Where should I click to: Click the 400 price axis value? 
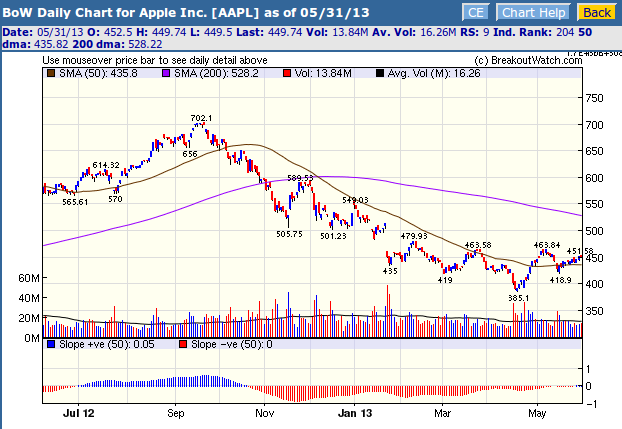tap(595, 284)
